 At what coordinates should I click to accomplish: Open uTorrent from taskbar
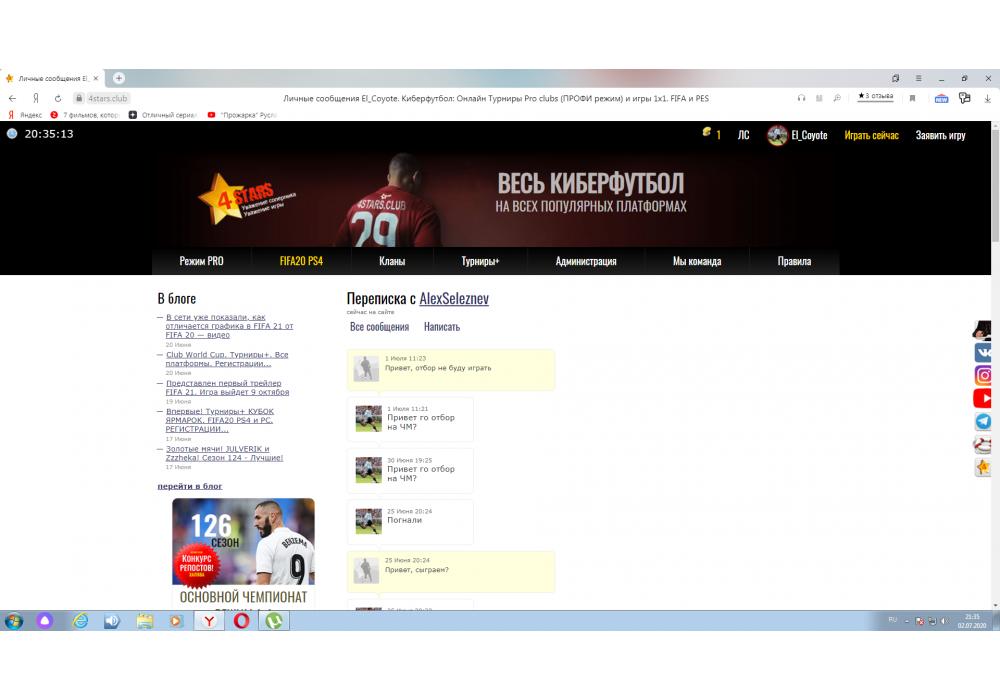[274, 620]
